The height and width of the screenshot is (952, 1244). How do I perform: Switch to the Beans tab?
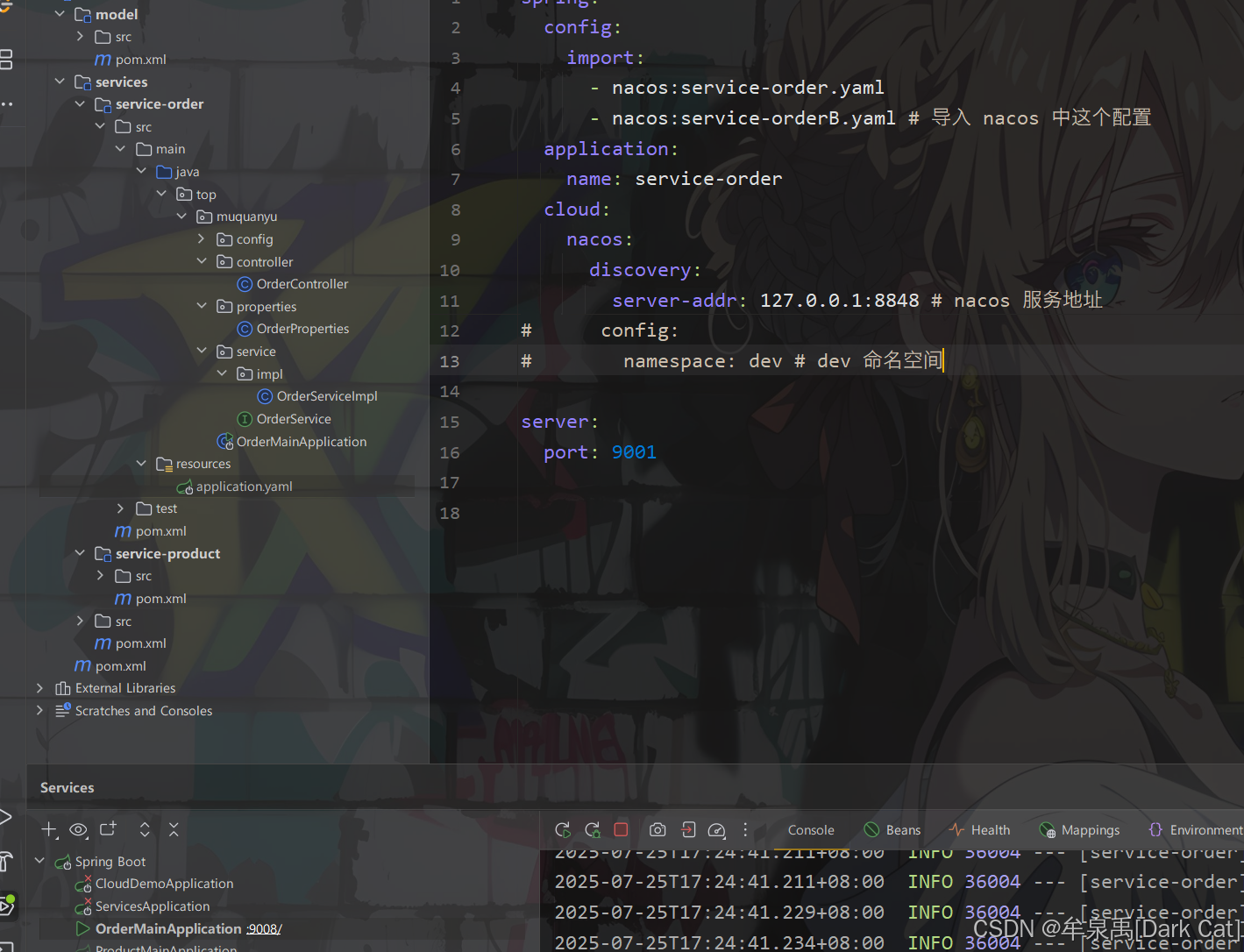coord(892,830)
